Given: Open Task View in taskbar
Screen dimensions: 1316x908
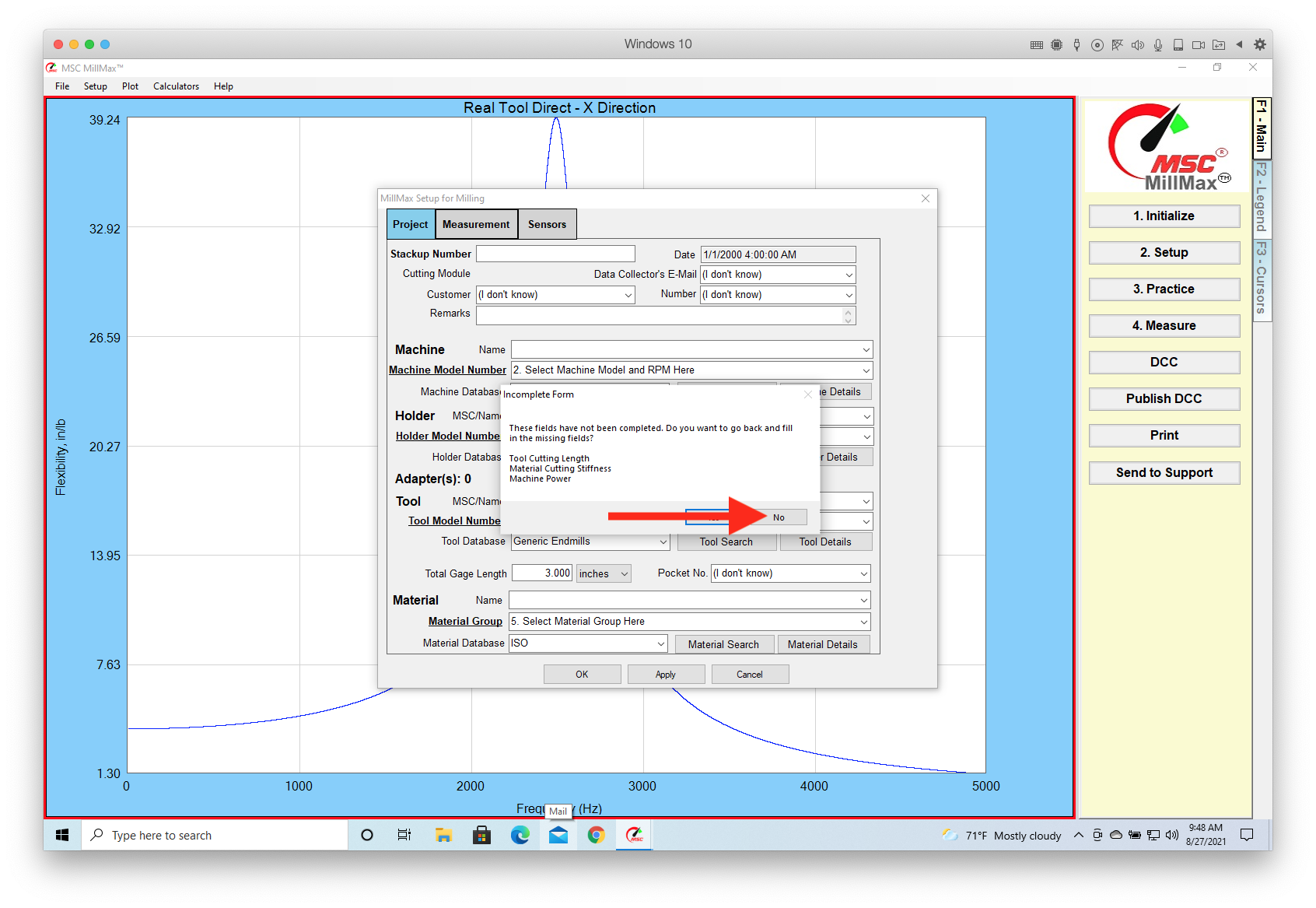Looking at the screenshot, I should point(404,835).
